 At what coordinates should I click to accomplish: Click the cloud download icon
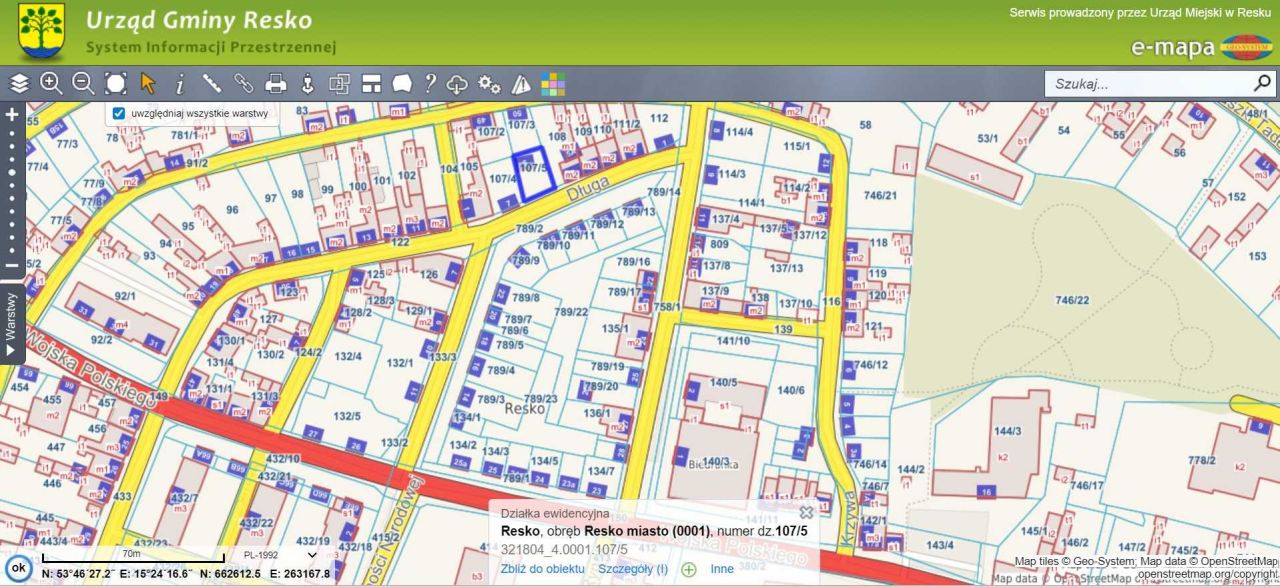click(x=457, y=84)
